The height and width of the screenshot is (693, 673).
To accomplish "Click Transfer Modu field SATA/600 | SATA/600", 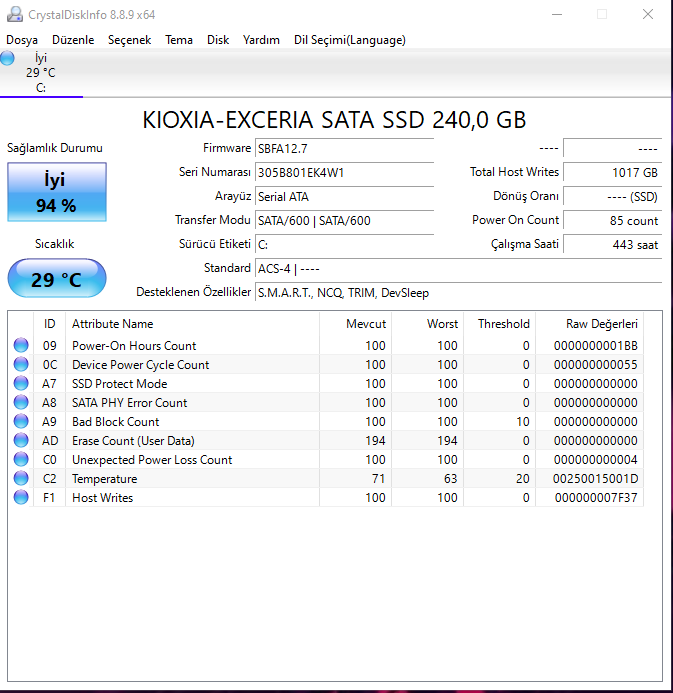I will point(344,221).
